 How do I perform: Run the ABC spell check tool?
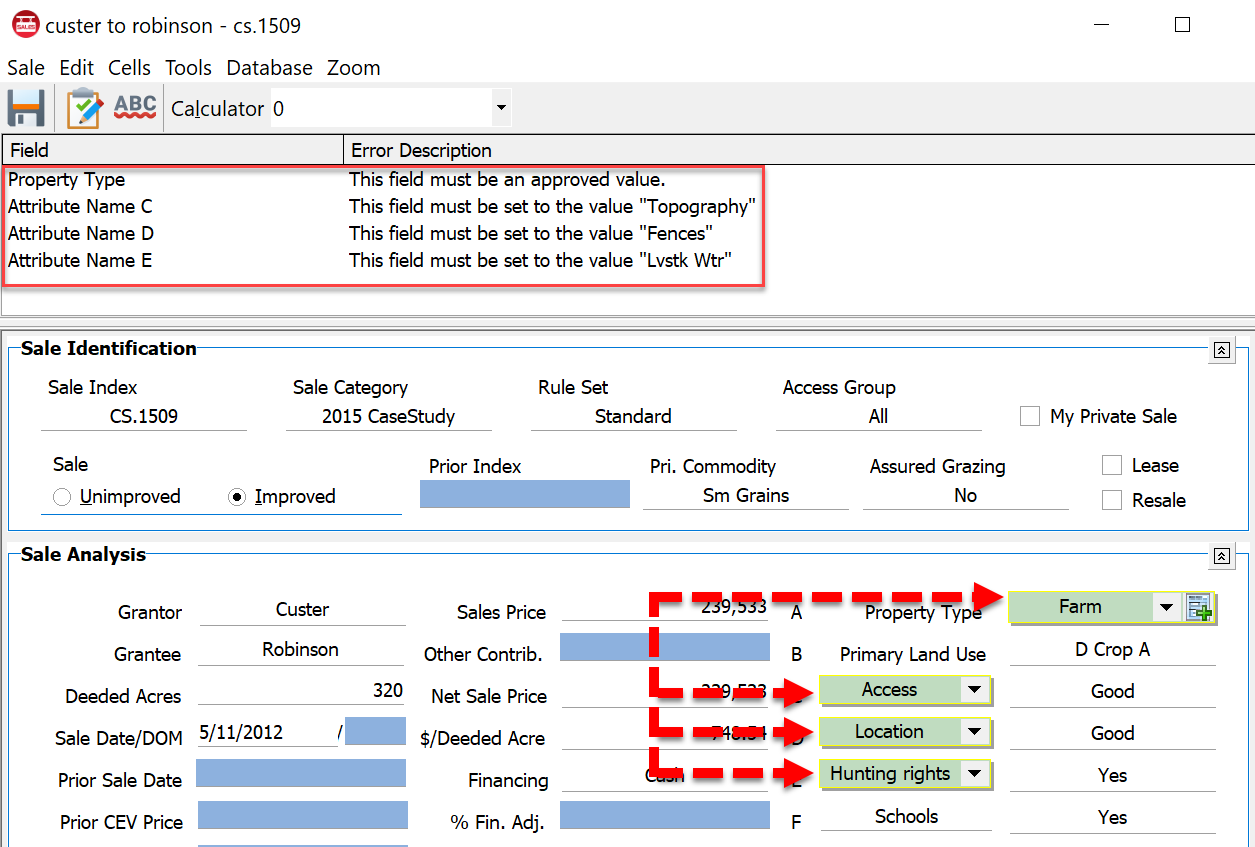coord(135,107)
